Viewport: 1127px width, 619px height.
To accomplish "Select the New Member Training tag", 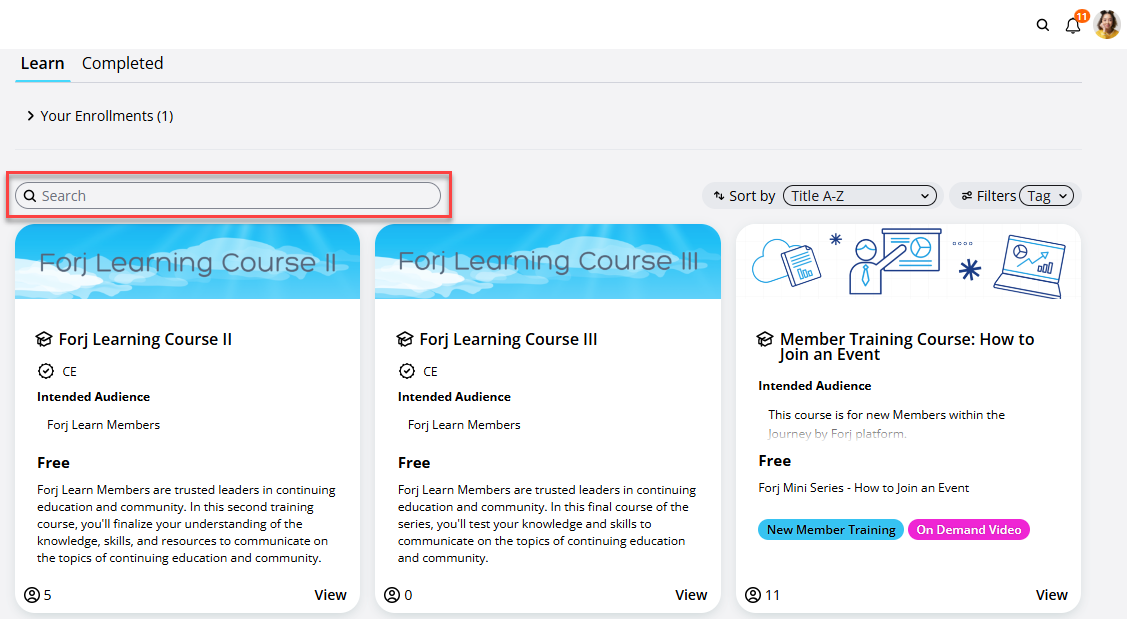I will coord(831,530).
